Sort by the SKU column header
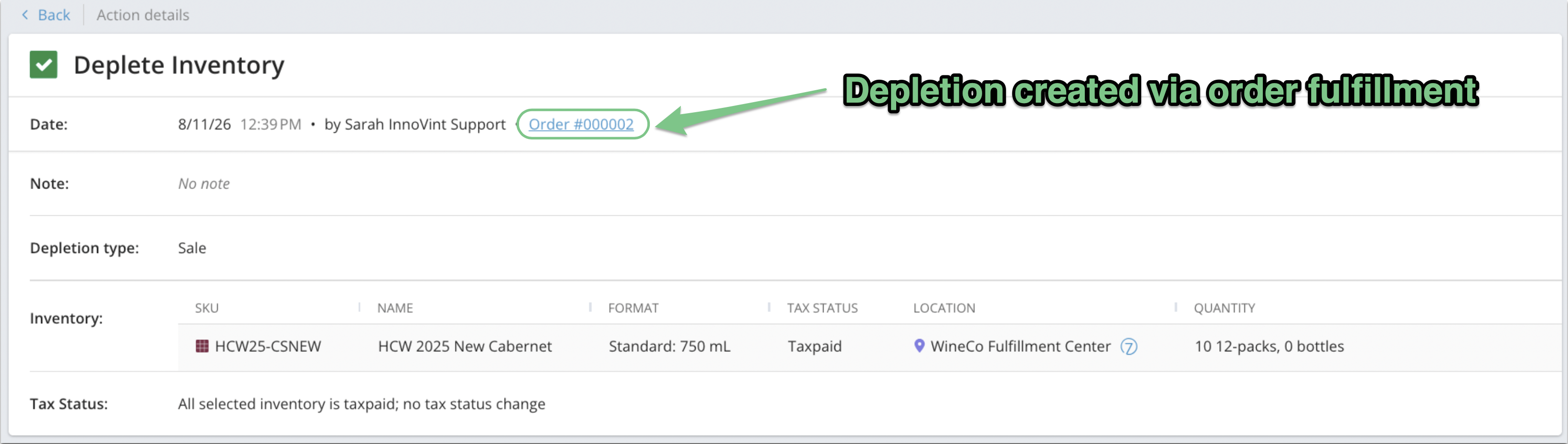The height and width of the screenshot is (444, 1568). 206,308
